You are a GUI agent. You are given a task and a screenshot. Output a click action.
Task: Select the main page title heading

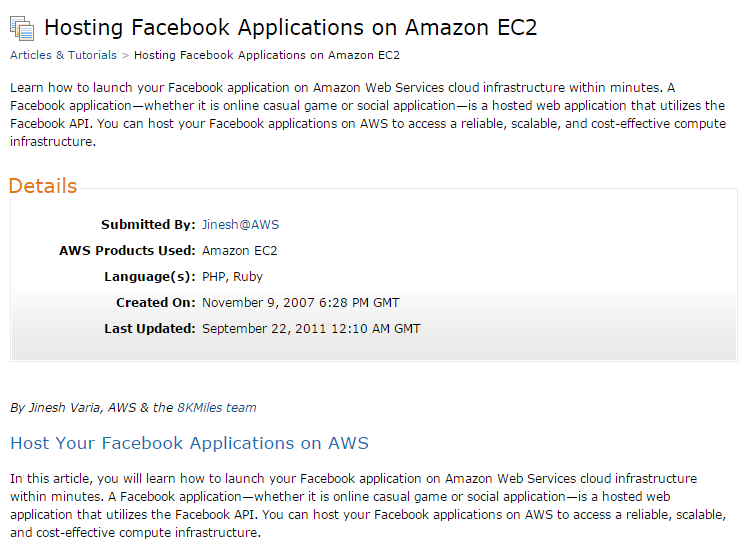290,28
